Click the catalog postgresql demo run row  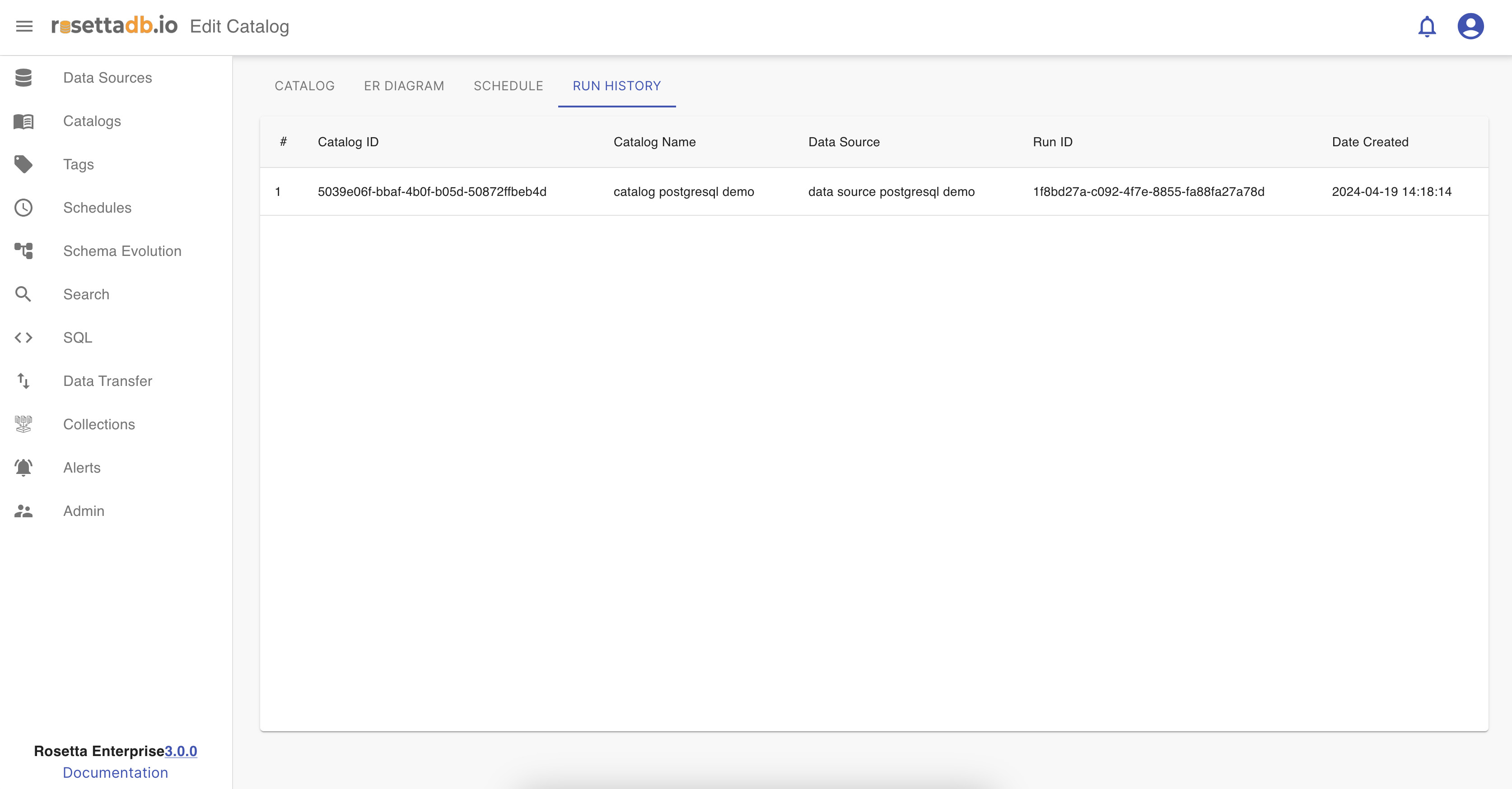(x=683, y=192)
